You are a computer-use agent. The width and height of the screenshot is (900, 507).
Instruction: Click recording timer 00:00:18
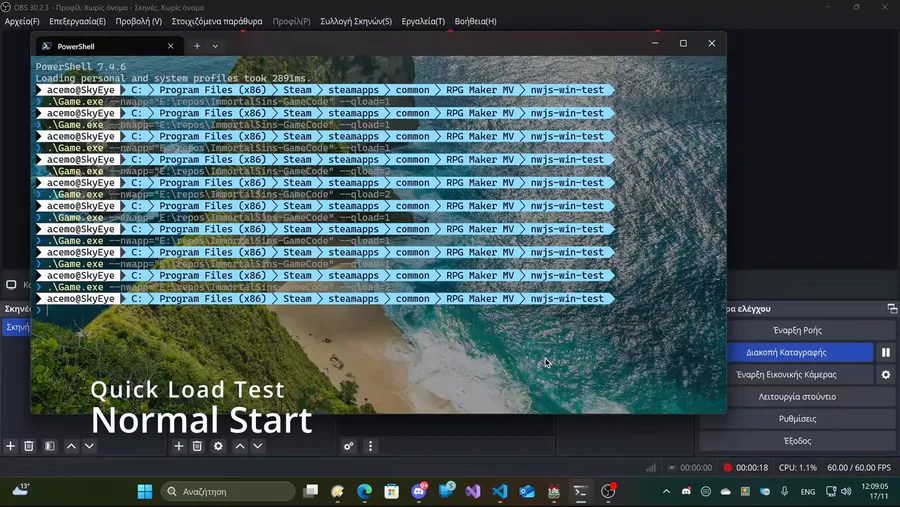752,468
